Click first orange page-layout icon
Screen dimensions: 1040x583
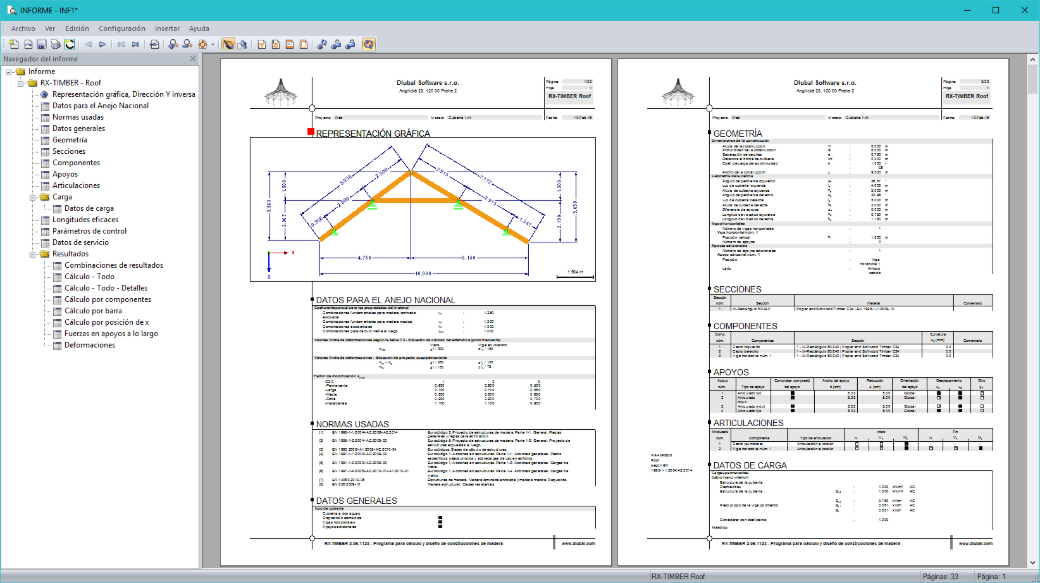point(261,44)
